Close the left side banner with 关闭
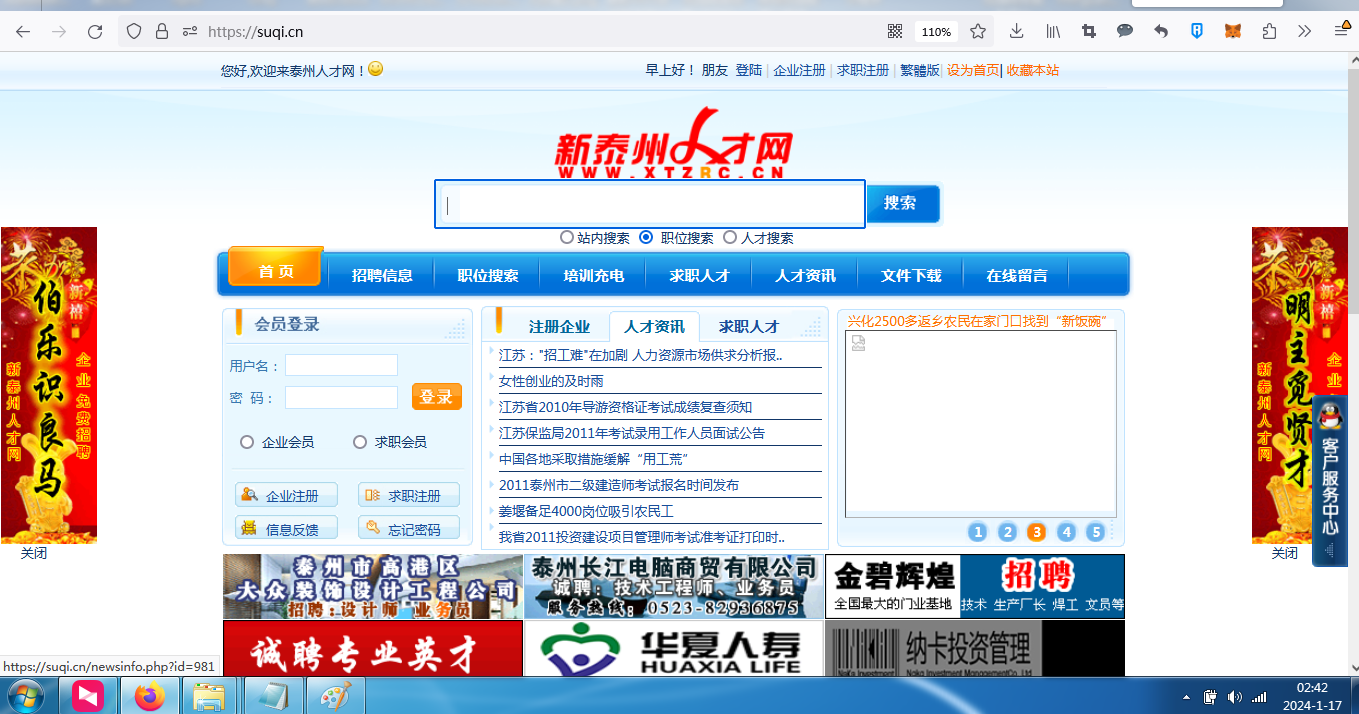 [x=34, y=553]
